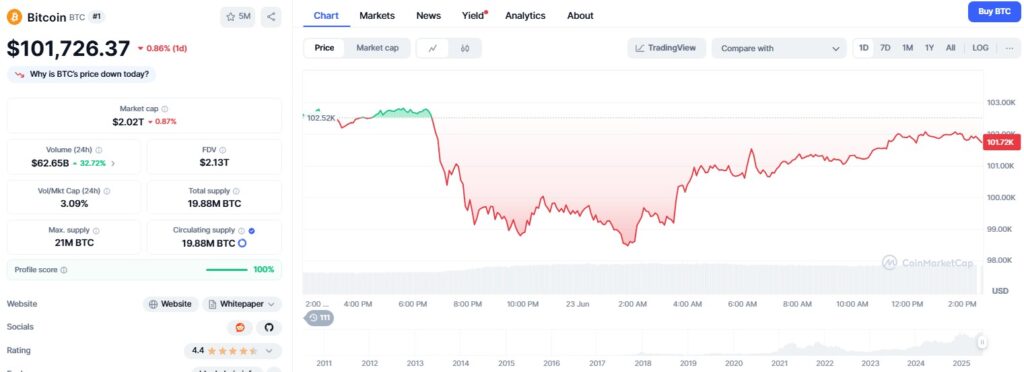Click the Buy BTC button

994,12
